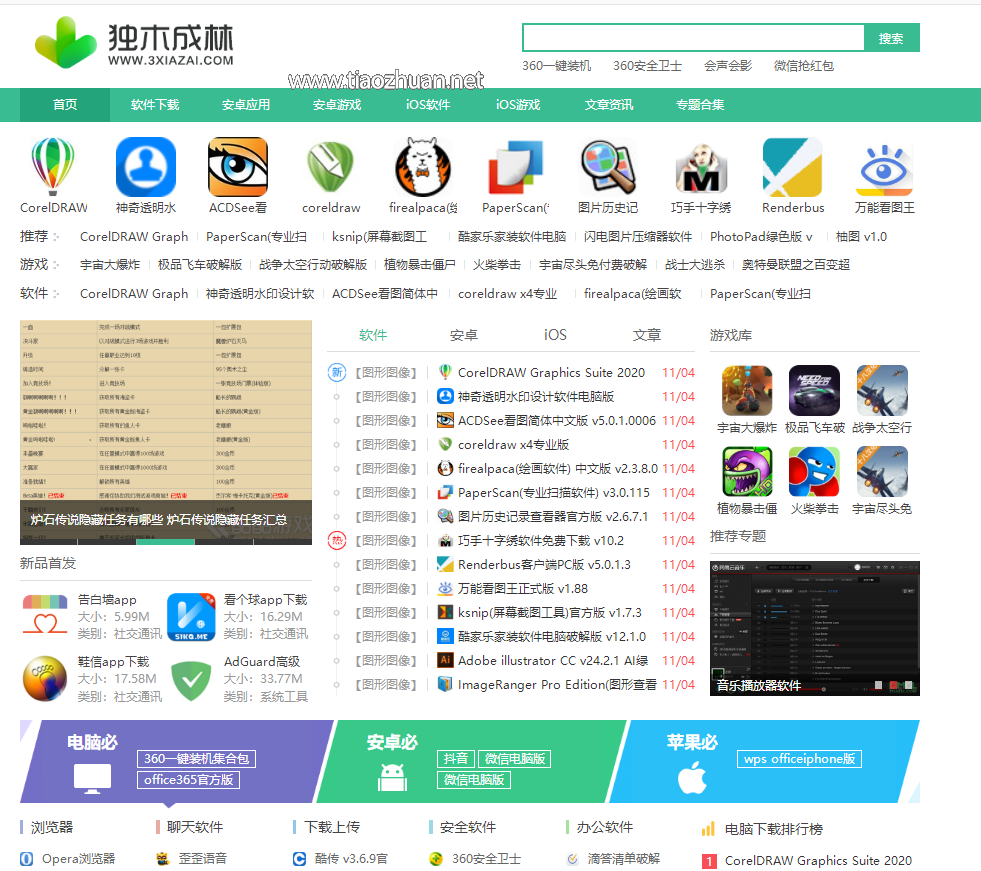
Task: Open the iOS游戏 navigation item
Action: pos(518,104)
